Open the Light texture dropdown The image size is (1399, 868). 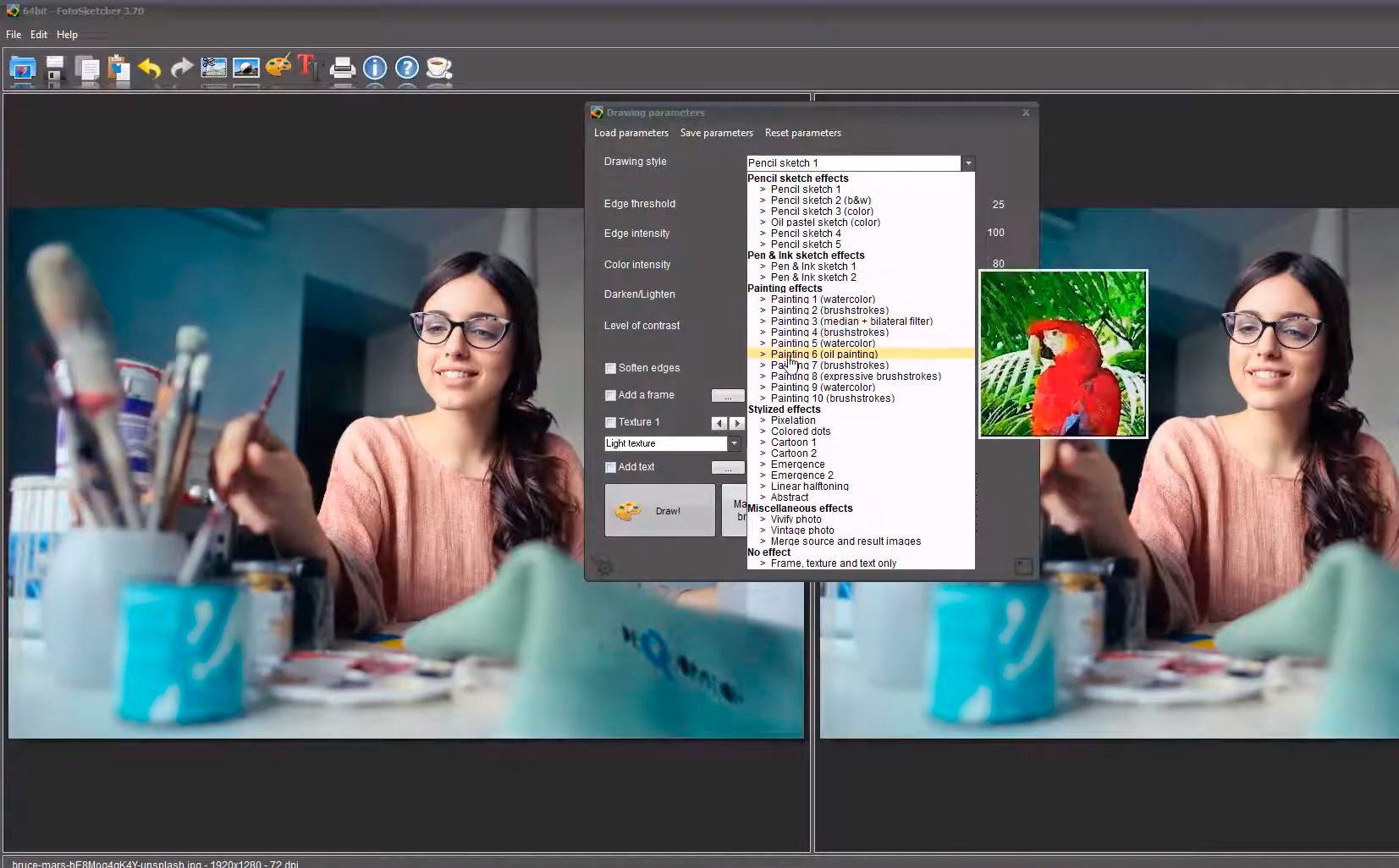click(x=734, y=443)
